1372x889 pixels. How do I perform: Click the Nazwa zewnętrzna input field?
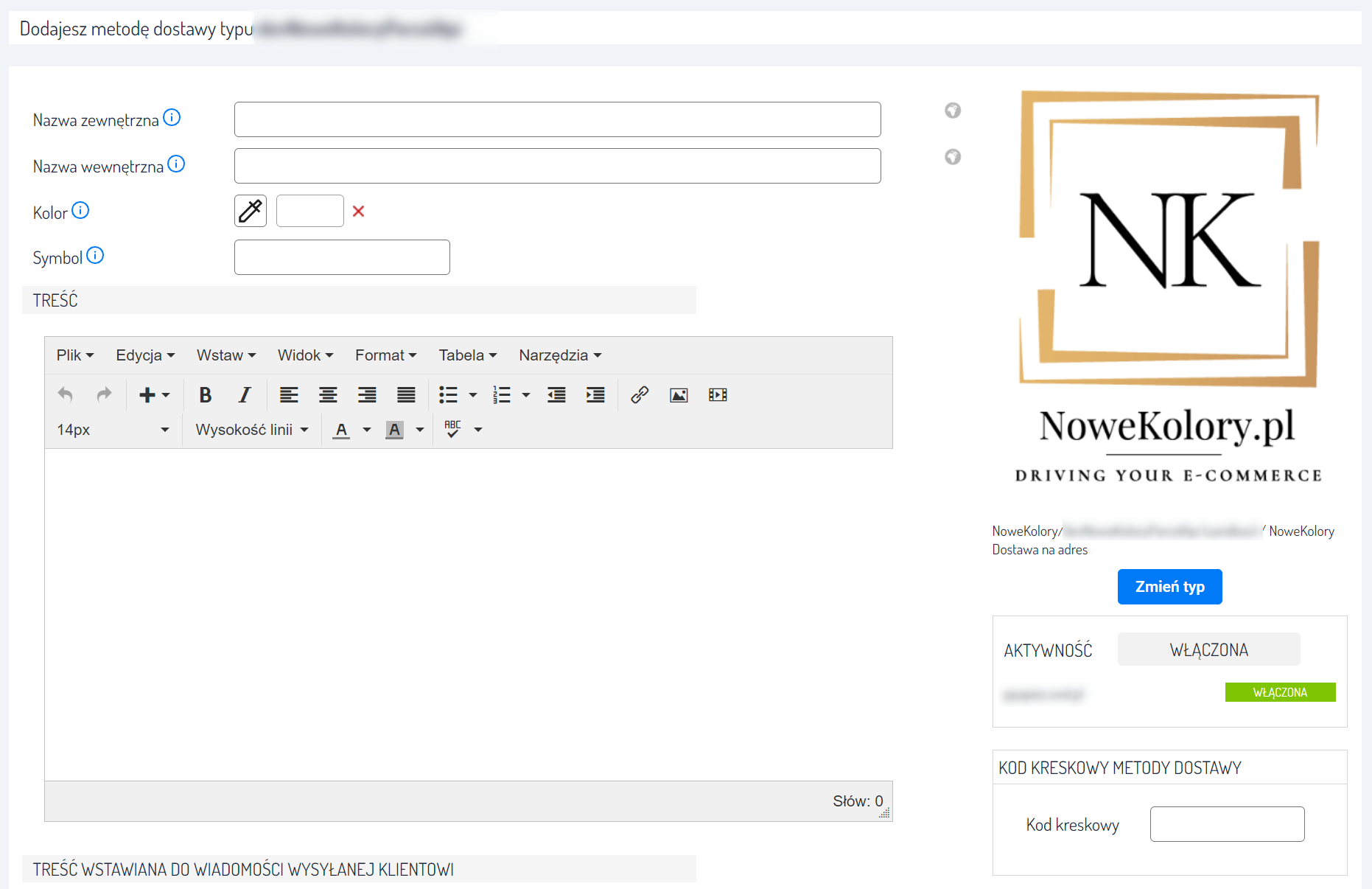point(557,119)
